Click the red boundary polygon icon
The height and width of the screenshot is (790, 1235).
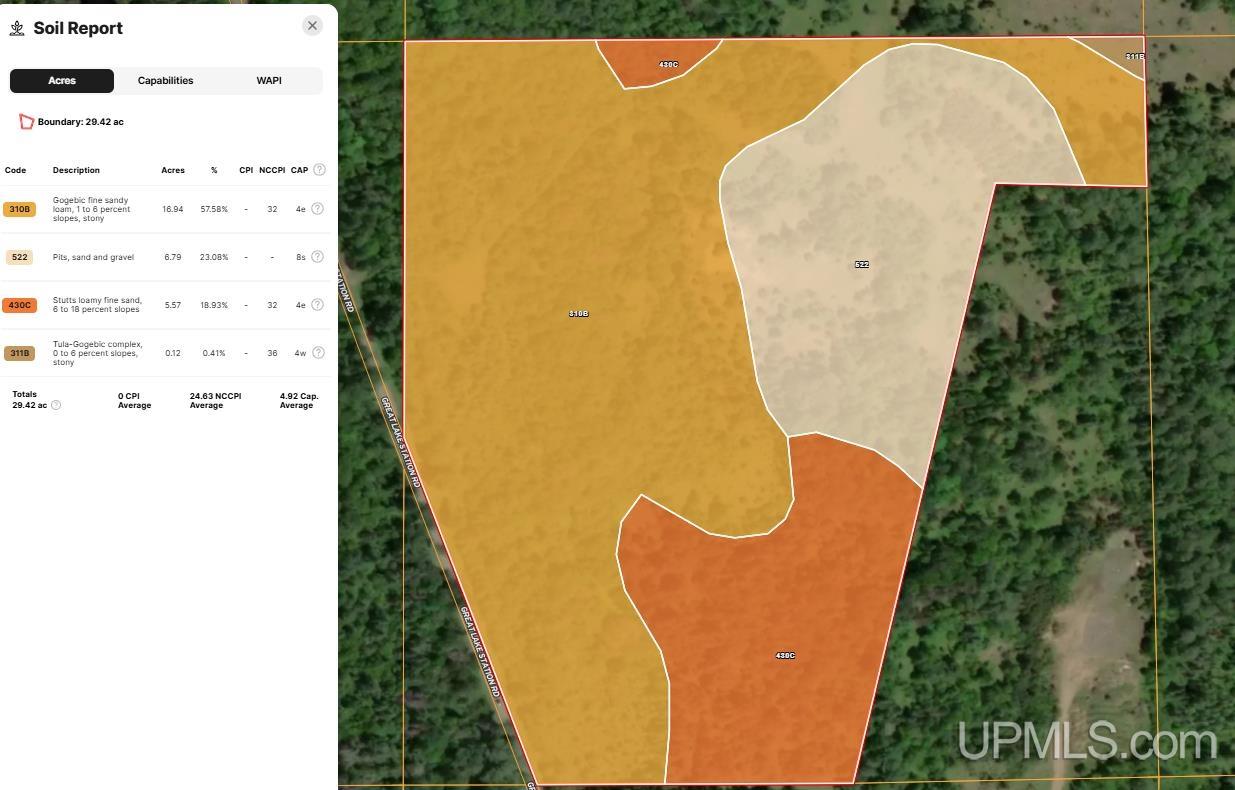click(x=26, y=122)
